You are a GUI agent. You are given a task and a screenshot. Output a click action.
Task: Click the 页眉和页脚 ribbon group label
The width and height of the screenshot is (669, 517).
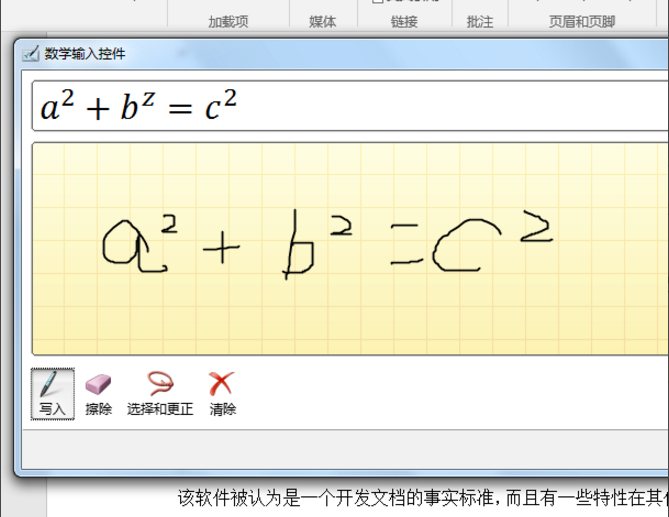click(582, 21)
